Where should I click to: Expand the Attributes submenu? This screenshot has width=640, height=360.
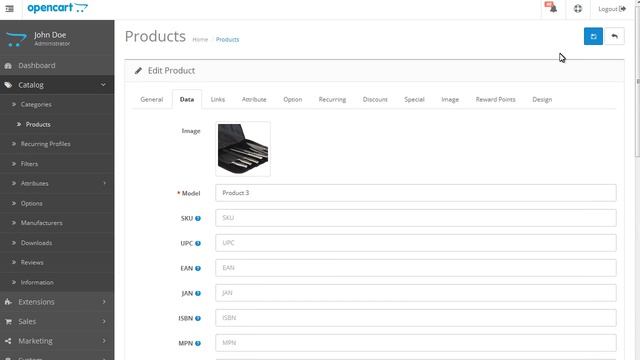pos(57,183)
